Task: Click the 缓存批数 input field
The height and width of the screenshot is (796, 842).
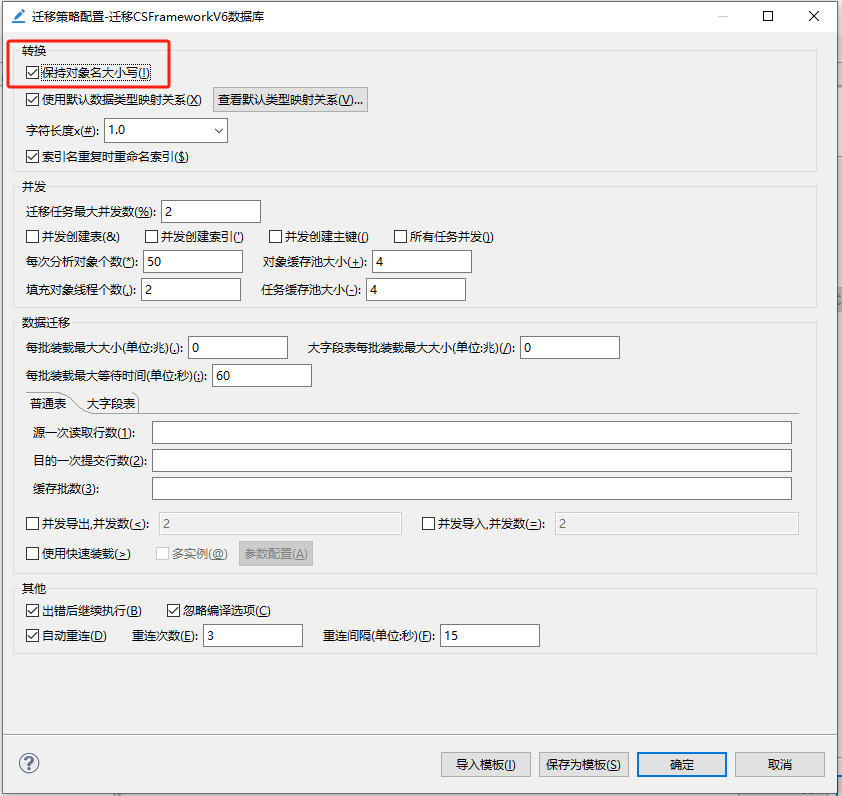Action: 472,488
